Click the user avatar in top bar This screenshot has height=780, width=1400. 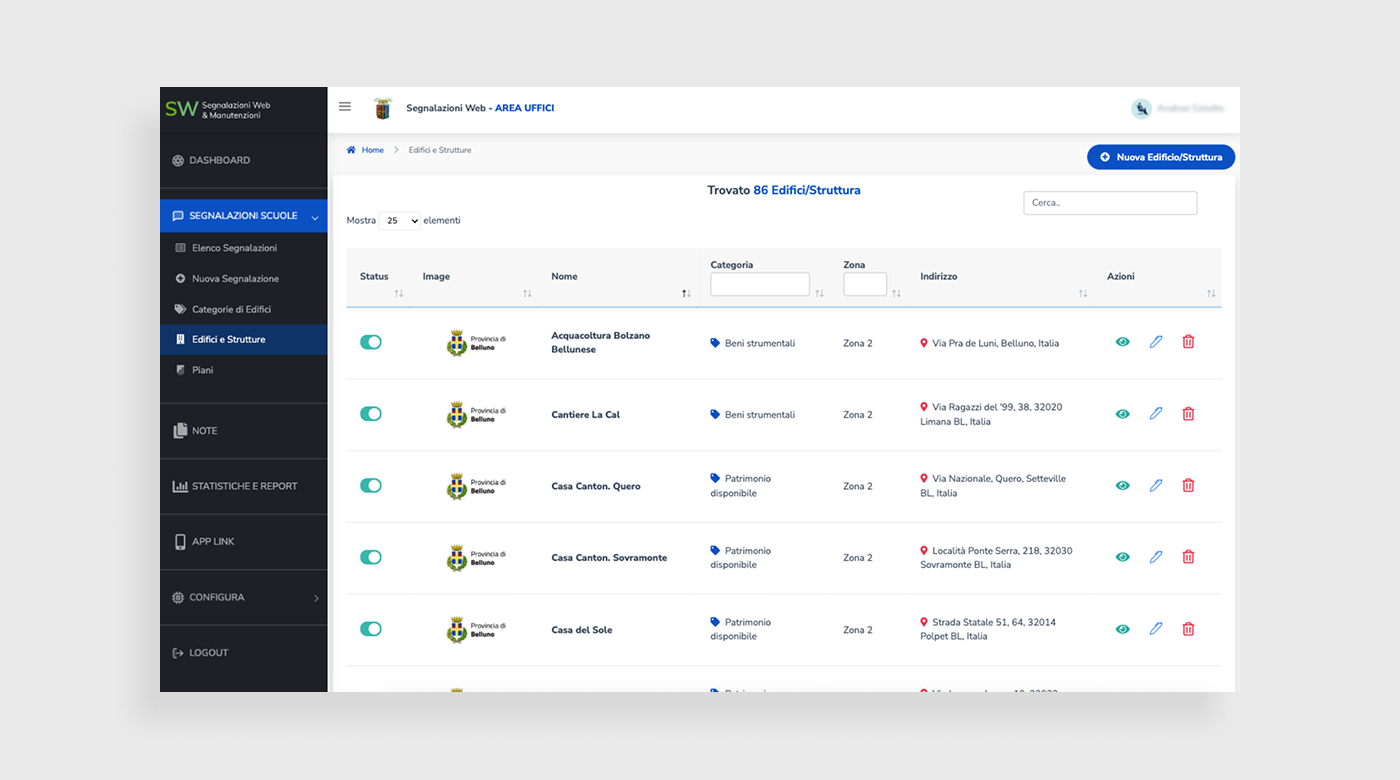pos(1141,109)
